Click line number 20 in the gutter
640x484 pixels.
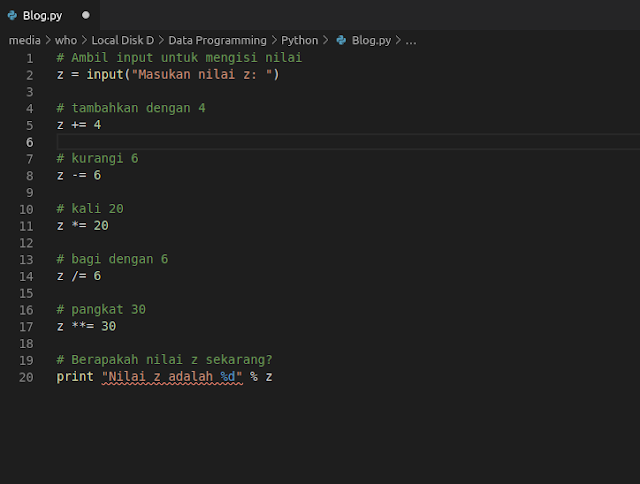click(x=26, y=377)
